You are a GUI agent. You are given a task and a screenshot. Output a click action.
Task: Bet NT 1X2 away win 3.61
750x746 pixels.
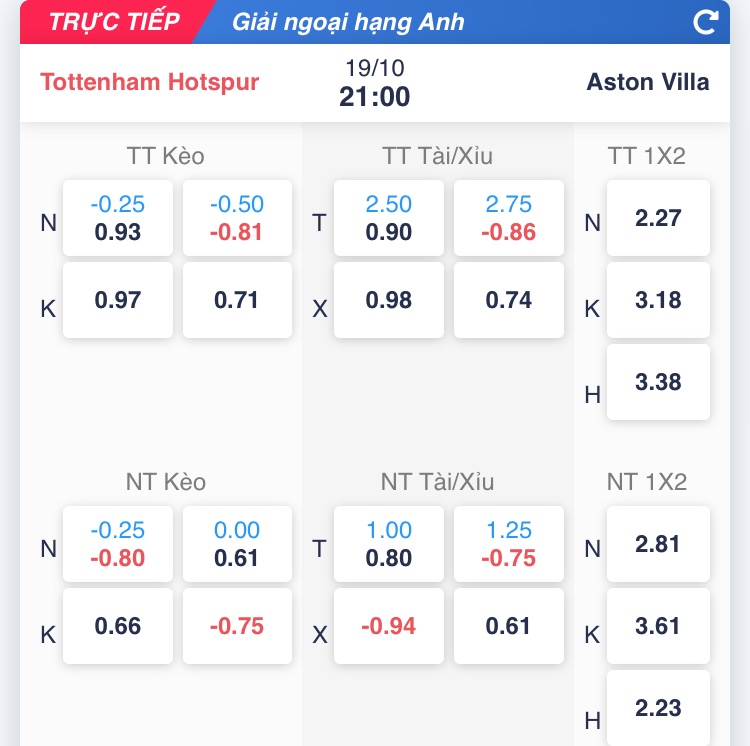click(657, 626)
